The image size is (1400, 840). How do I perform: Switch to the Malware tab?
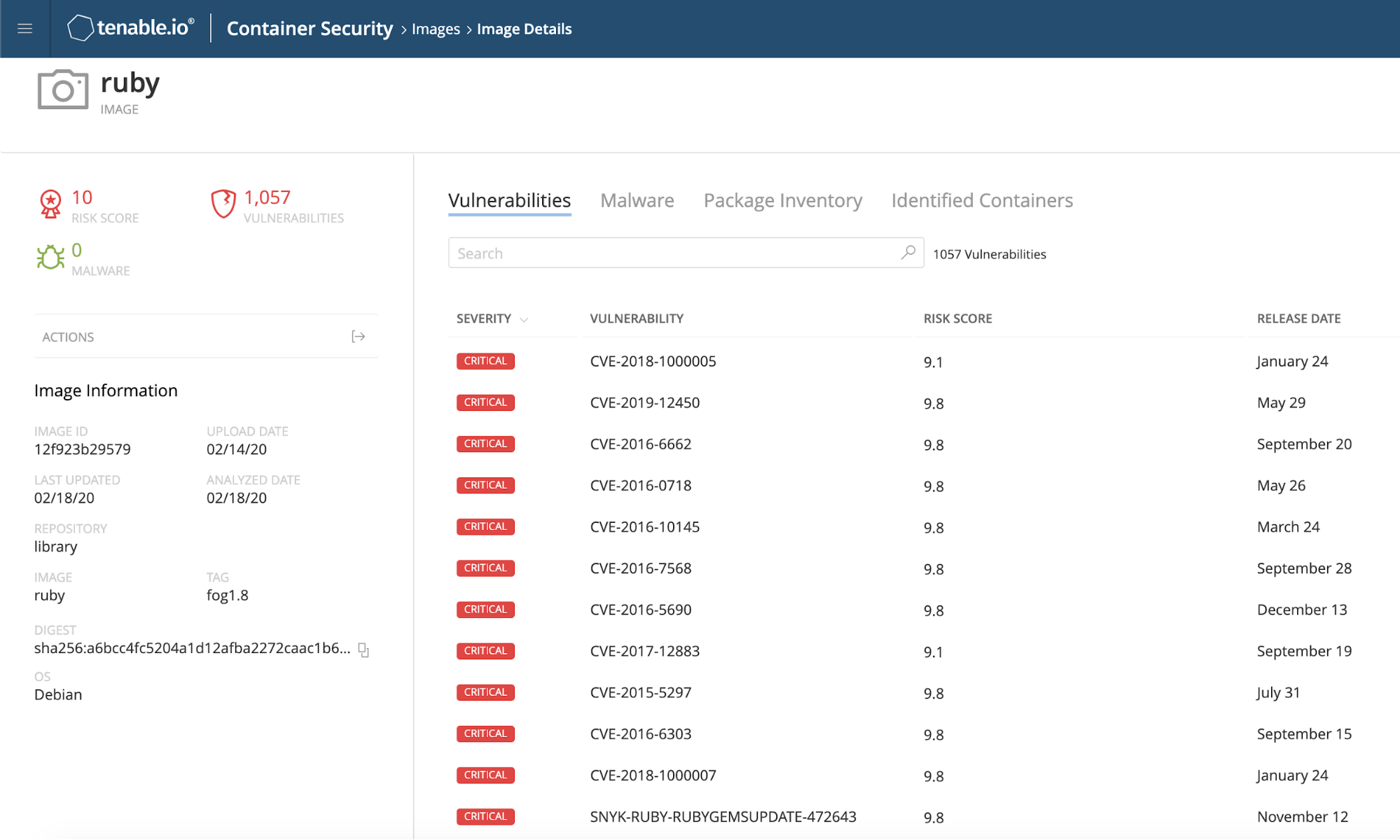point(637,200)
